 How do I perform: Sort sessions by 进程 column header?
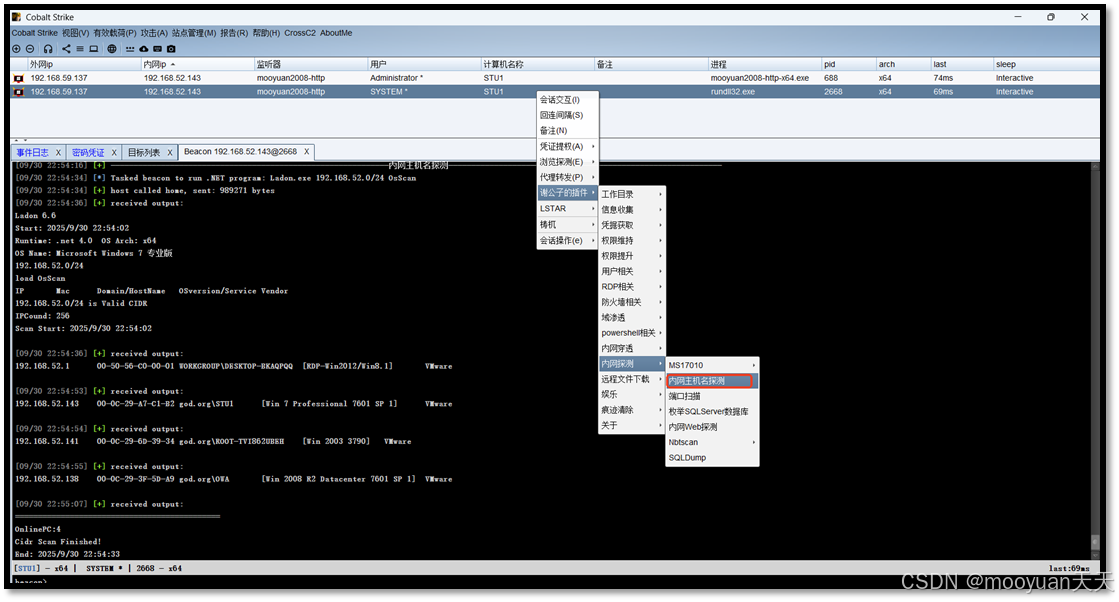(x=764, y=64)
